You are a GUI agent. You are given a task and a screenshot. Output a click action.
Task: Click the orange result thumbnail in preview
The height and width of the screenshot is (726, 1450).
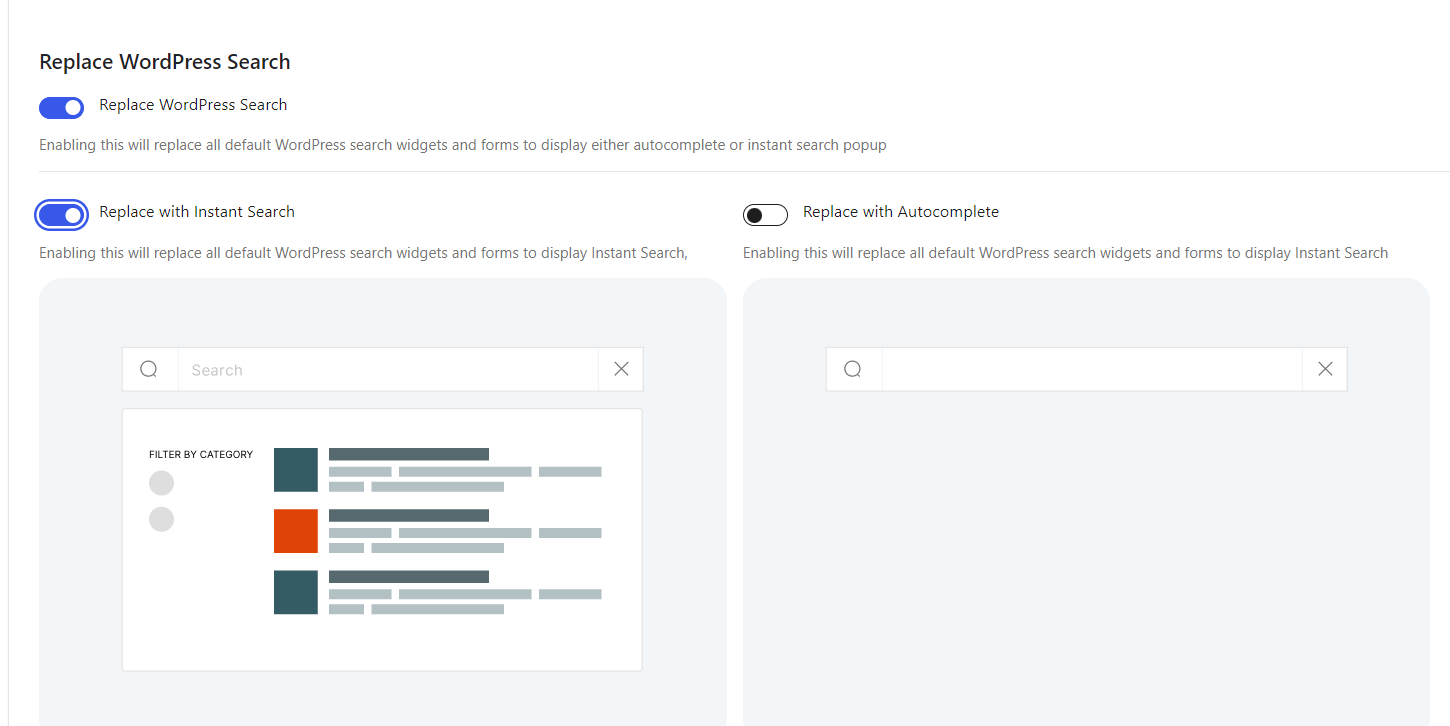pyautogui.click(x=296, y=531)
